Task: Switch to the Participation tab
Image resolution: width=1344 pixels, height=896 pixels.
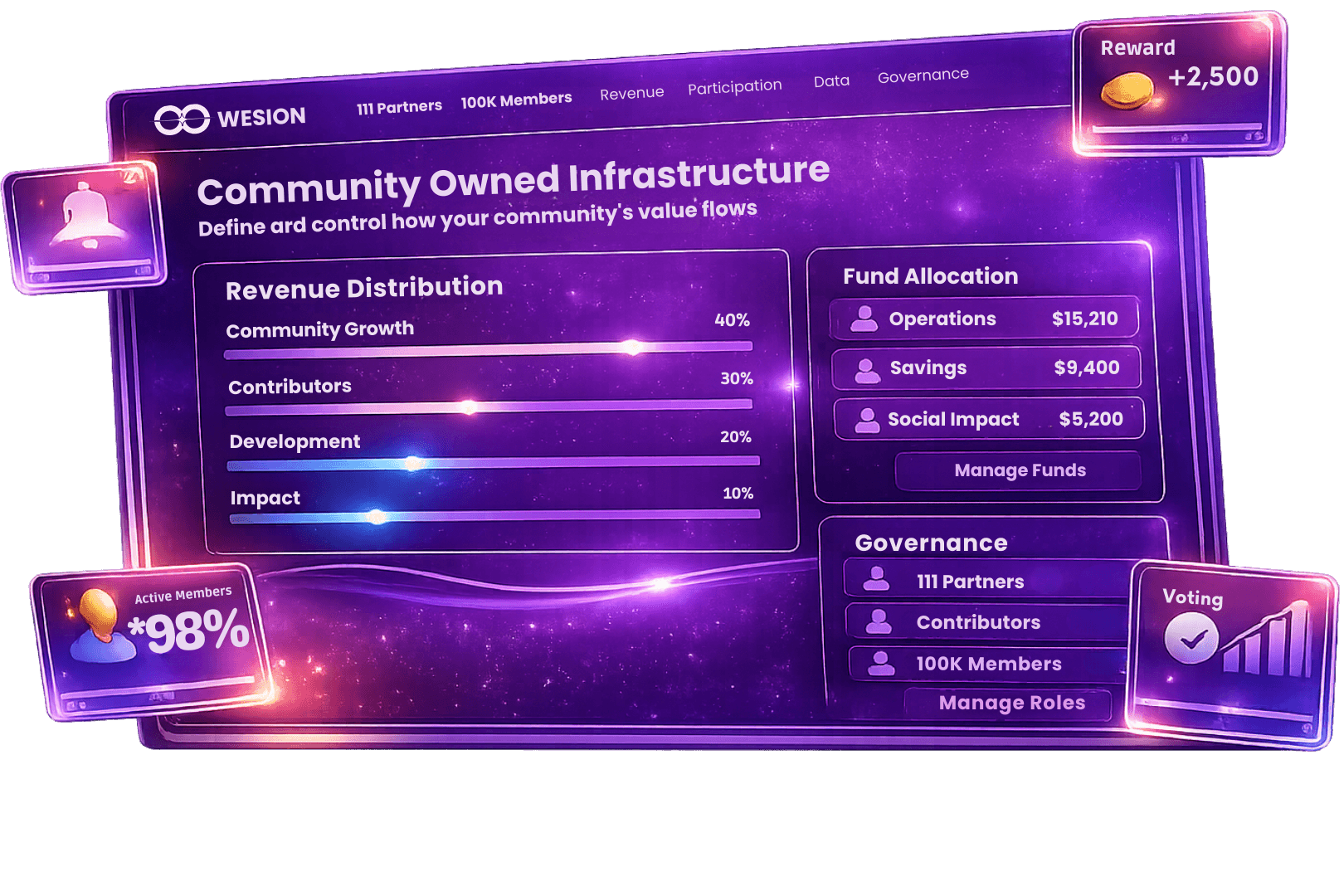Action: [x=734, y=87]
